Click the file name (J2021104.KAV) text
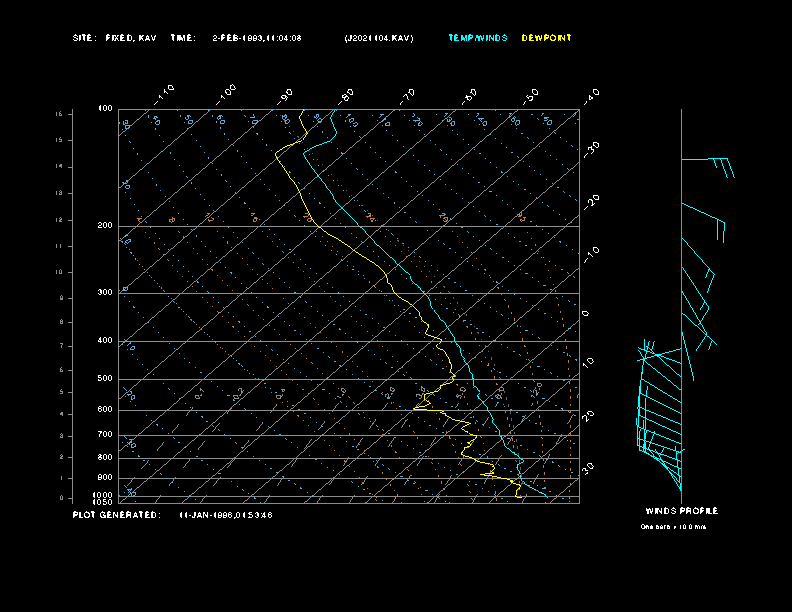This screenshot has width=792, height=612. coord(378,38)
